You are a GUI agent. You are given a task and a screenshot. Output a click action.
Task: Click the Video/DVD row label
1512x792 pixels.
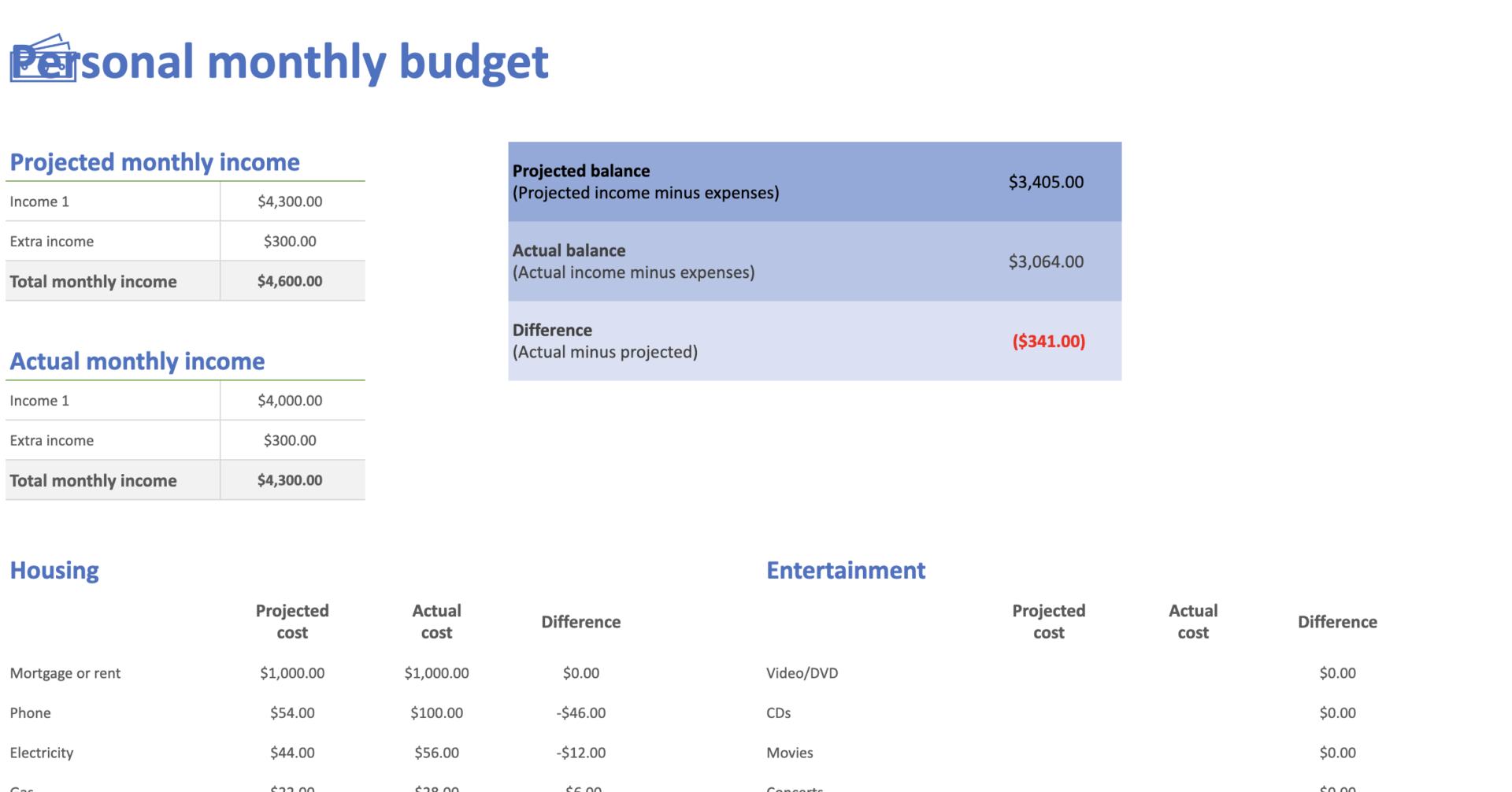pos(802,673)
